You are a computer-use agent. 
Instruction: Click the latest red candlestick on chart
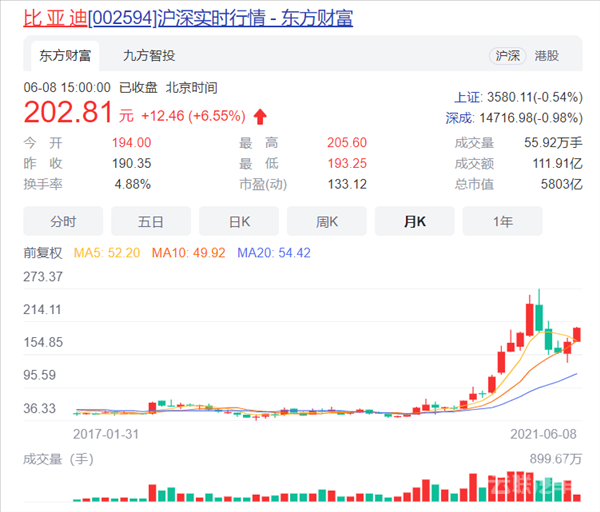(x=577, y=335)
